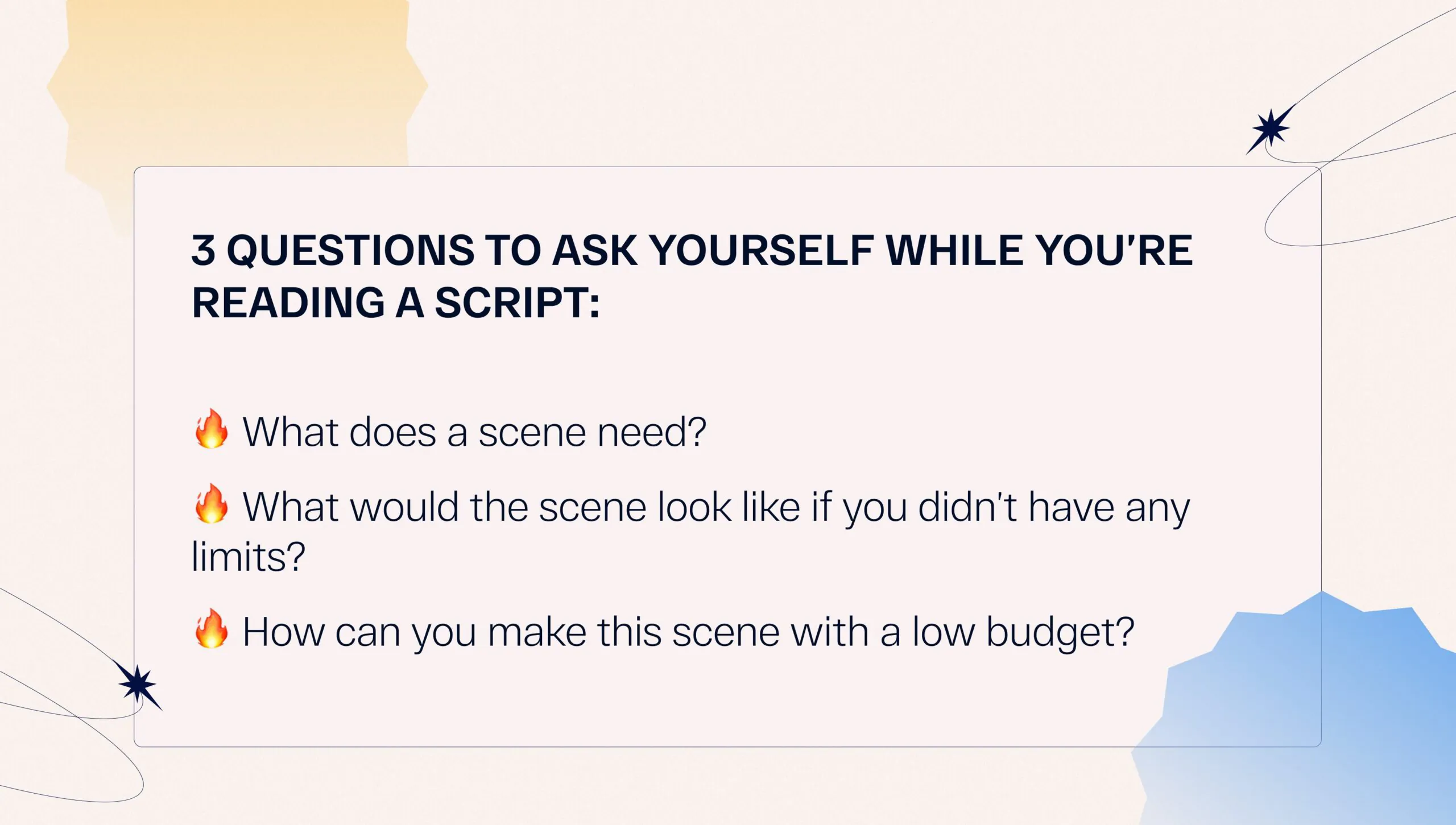Click the dark star near the bottom-left corner
The height and width of the screenshot is (825, 1456).
[x=138, y=684]
